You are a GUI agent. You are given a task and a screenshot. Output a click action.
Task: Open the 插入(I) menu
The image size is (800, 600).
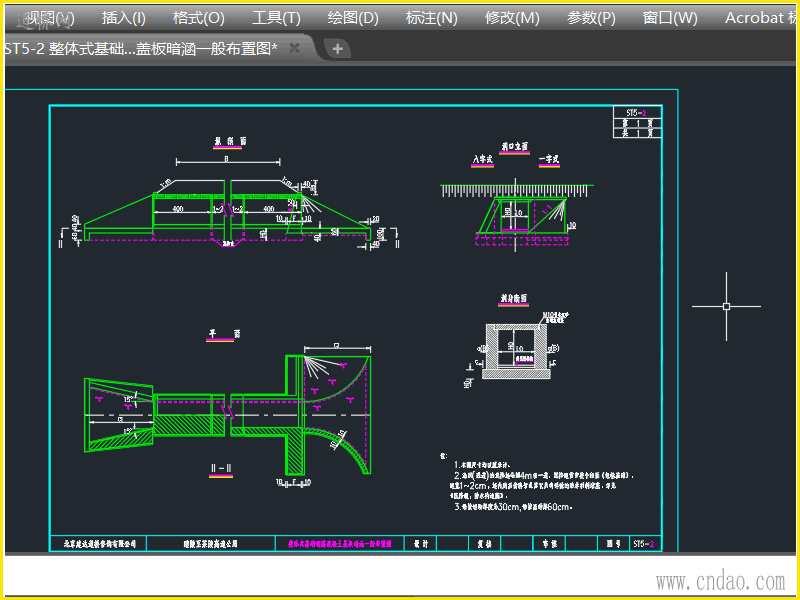point(123,17)
